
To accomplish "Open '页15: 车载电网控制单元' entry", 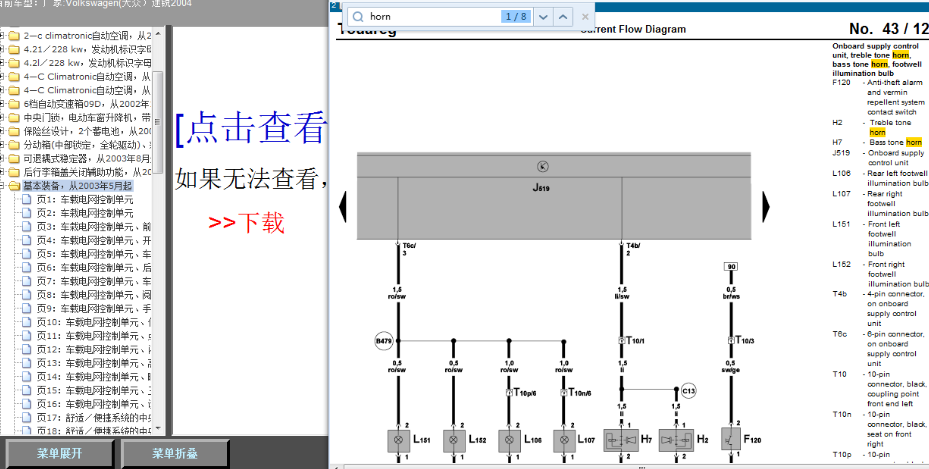I will [x=94, y=390].
